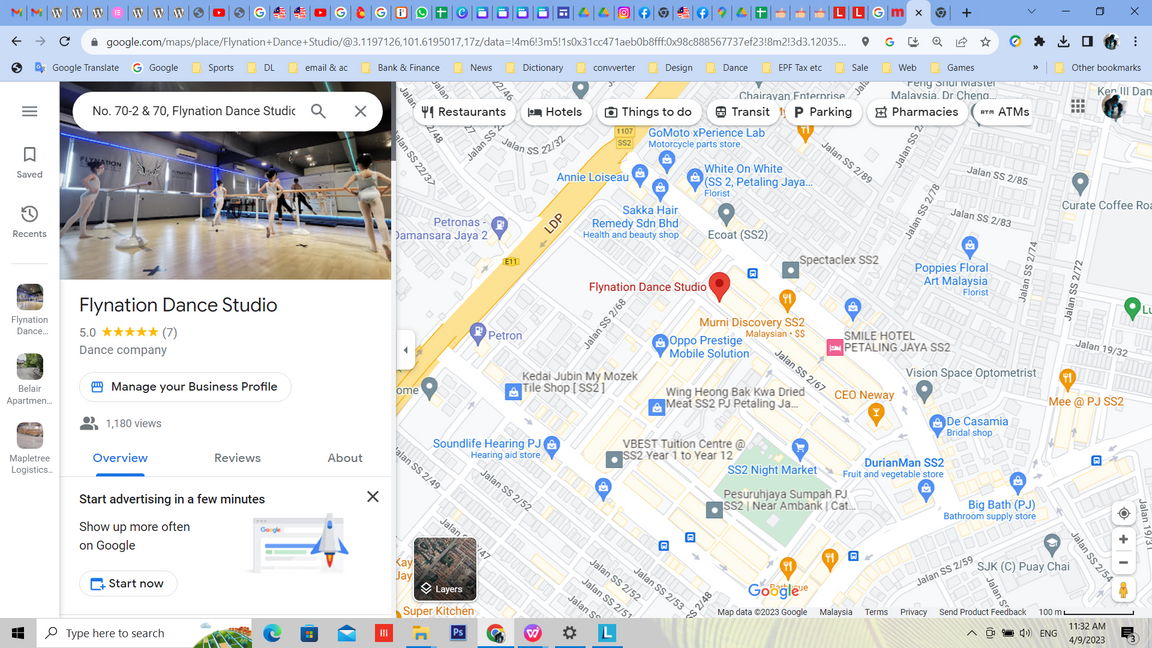Viewport: 1152px width, 648px height.
Task: Dismiss the advertising promotion card
Action: 372,497
